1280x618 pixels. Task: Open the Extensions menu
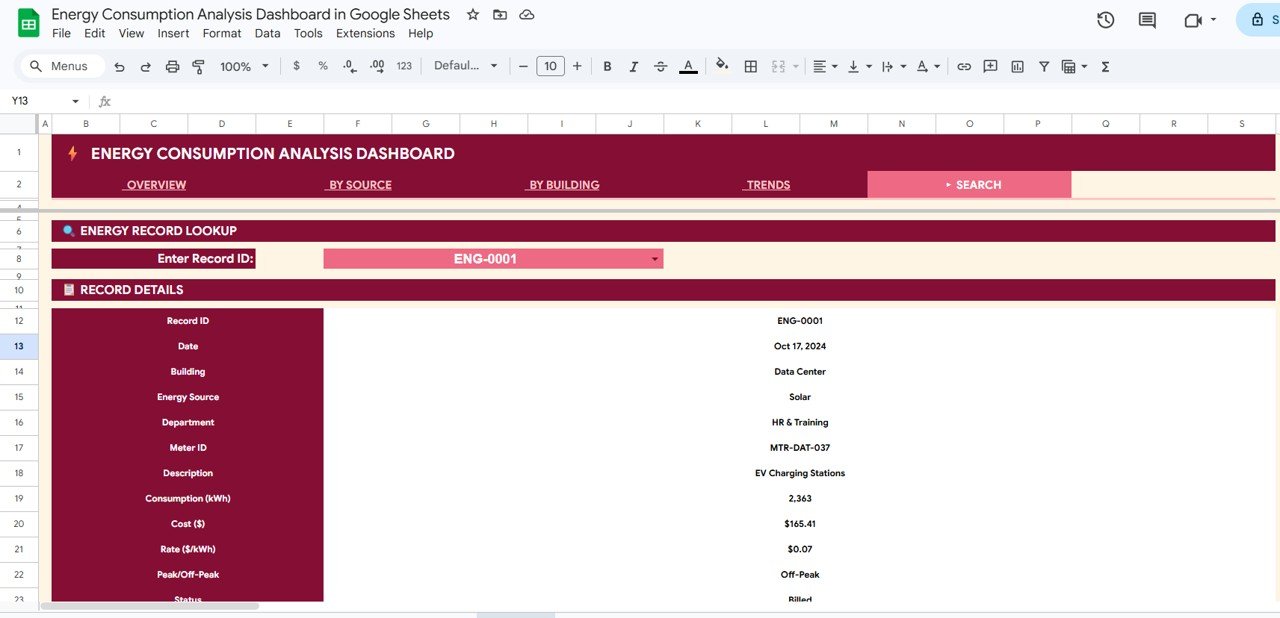(x=364, y=33)
